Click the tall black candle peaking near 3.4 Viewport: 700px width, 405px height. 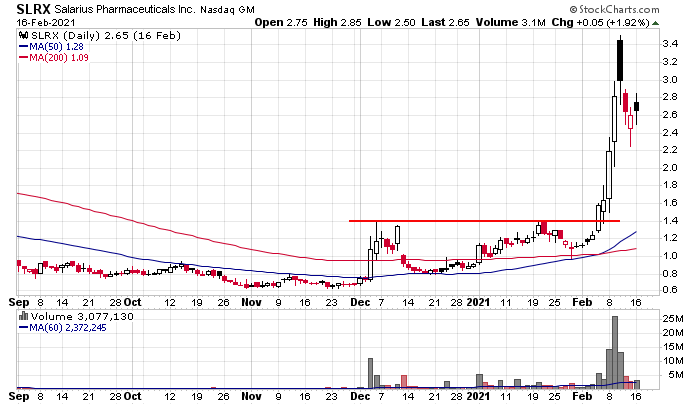620,60
